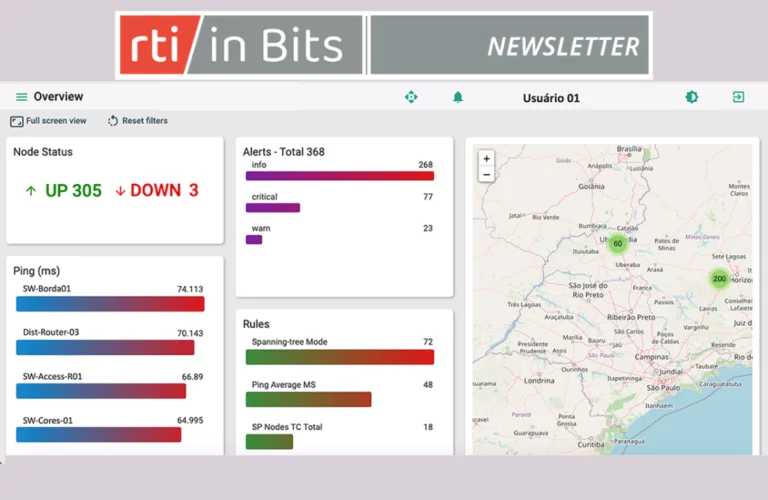Zoom in on the map
Viewport: 768px width, 500px height.
[486, 158]
